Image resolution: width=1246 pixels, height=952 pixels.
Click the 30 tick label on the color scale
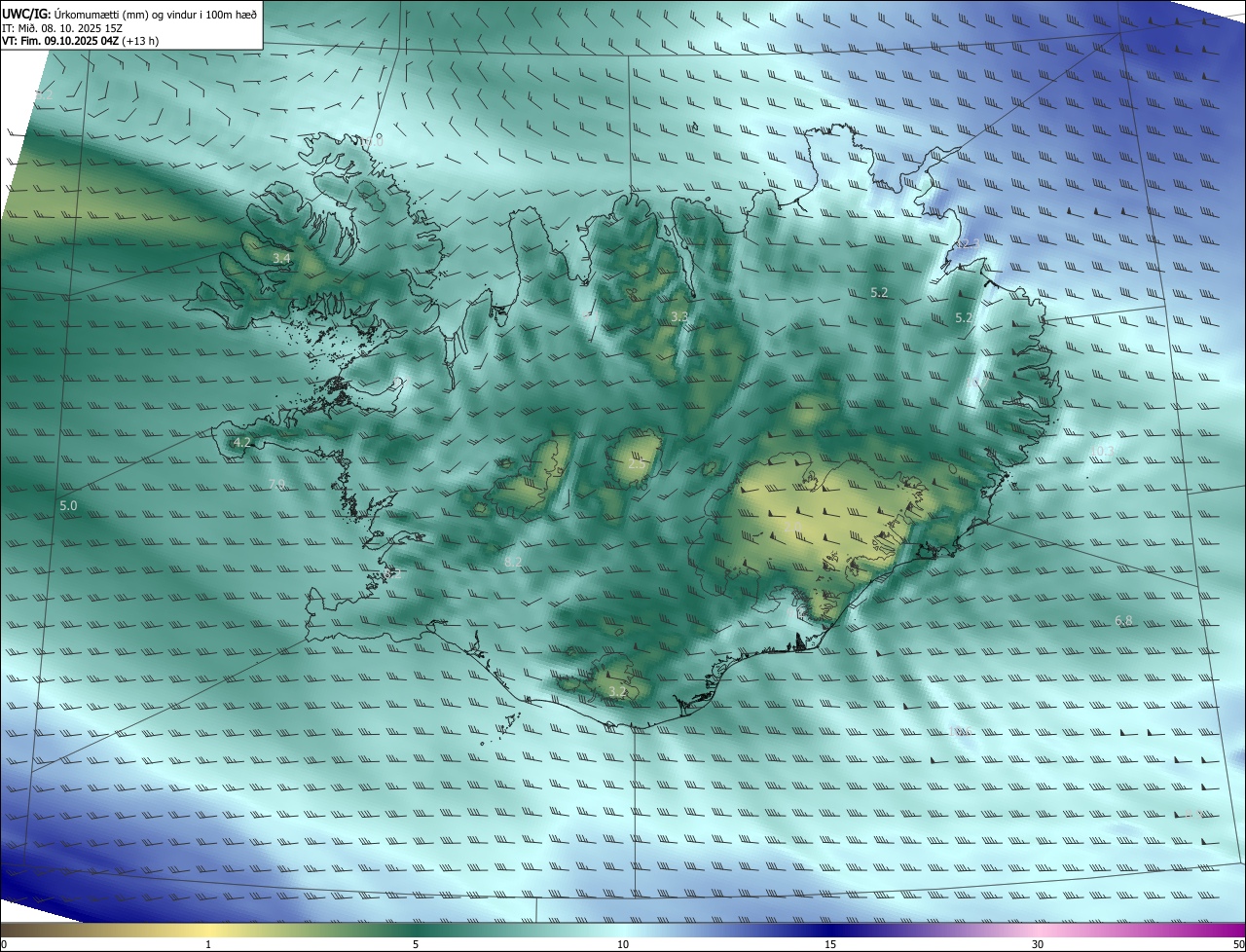click(x=1038, y=944)
